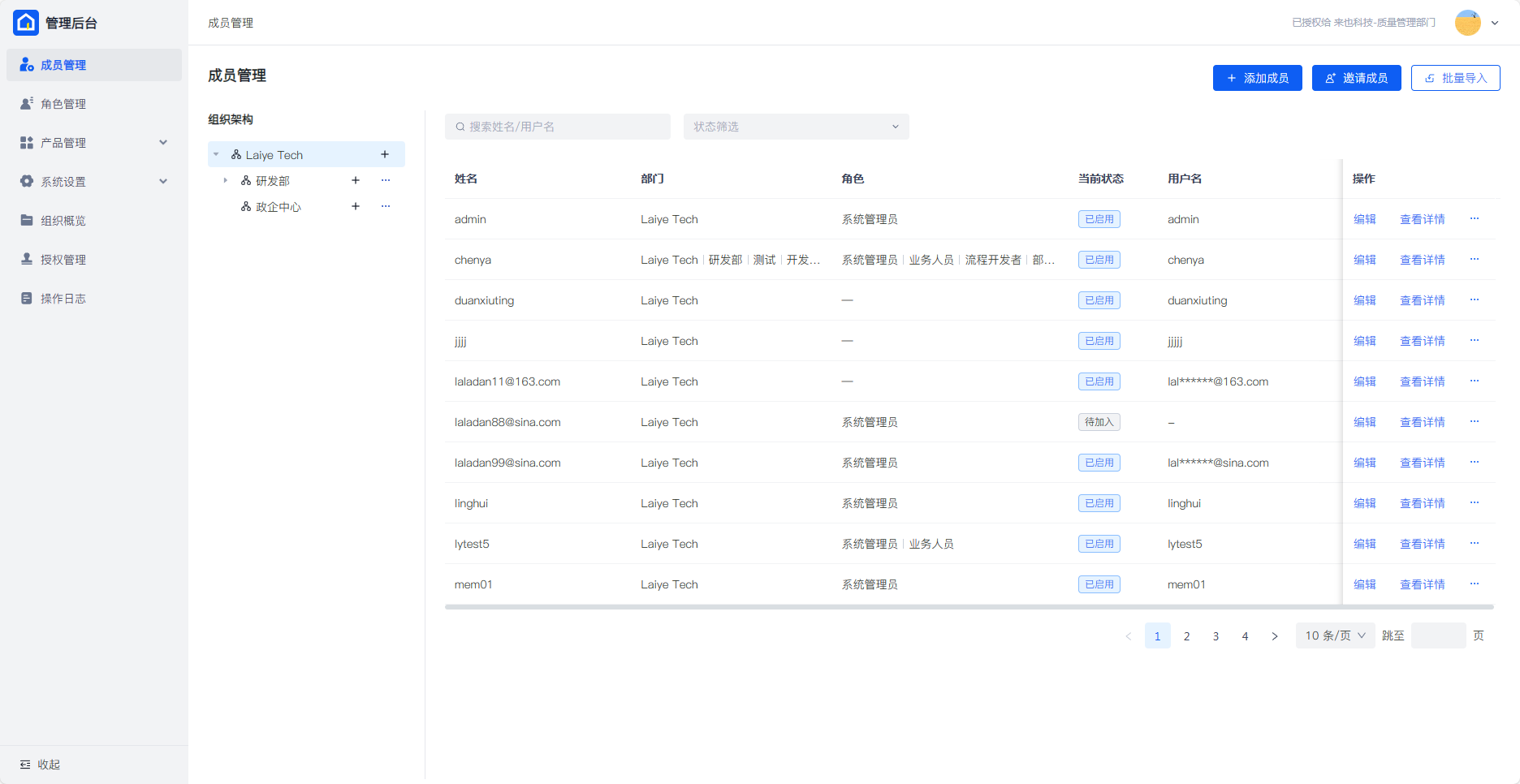This screenshot has height=784, width=1520.
Task: Open more actions for the chenya row
Action: tap(1475, 259)
